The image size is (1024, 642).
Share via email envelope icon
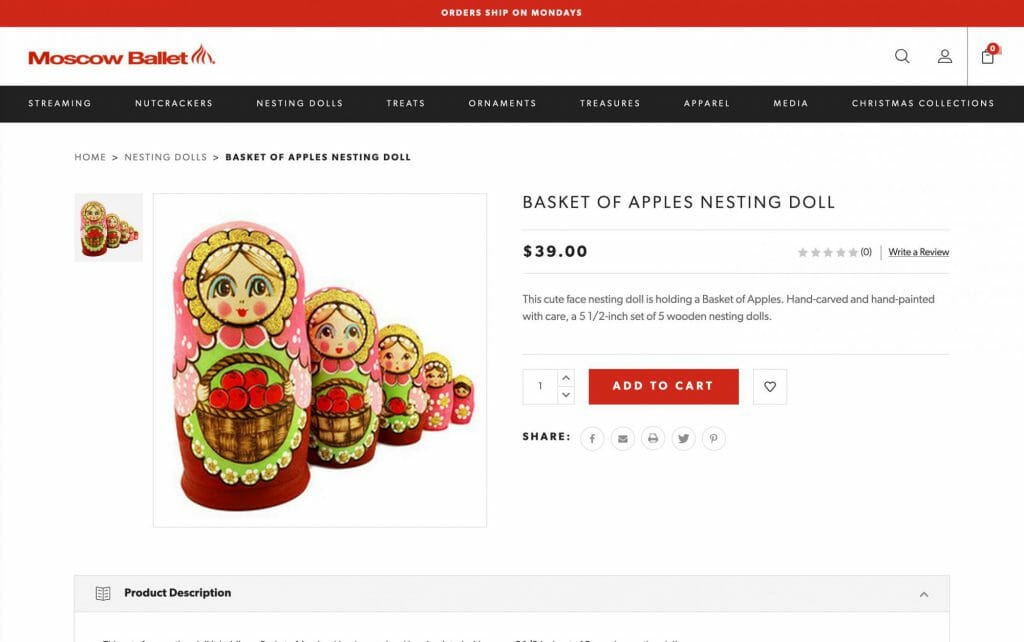point(622,438)
